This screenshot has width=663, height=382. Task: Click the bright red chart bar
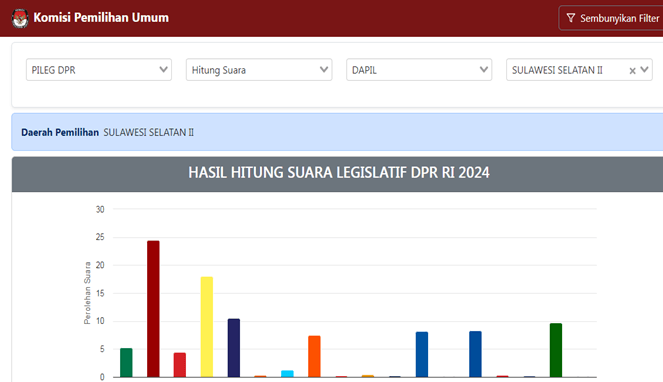180,365
